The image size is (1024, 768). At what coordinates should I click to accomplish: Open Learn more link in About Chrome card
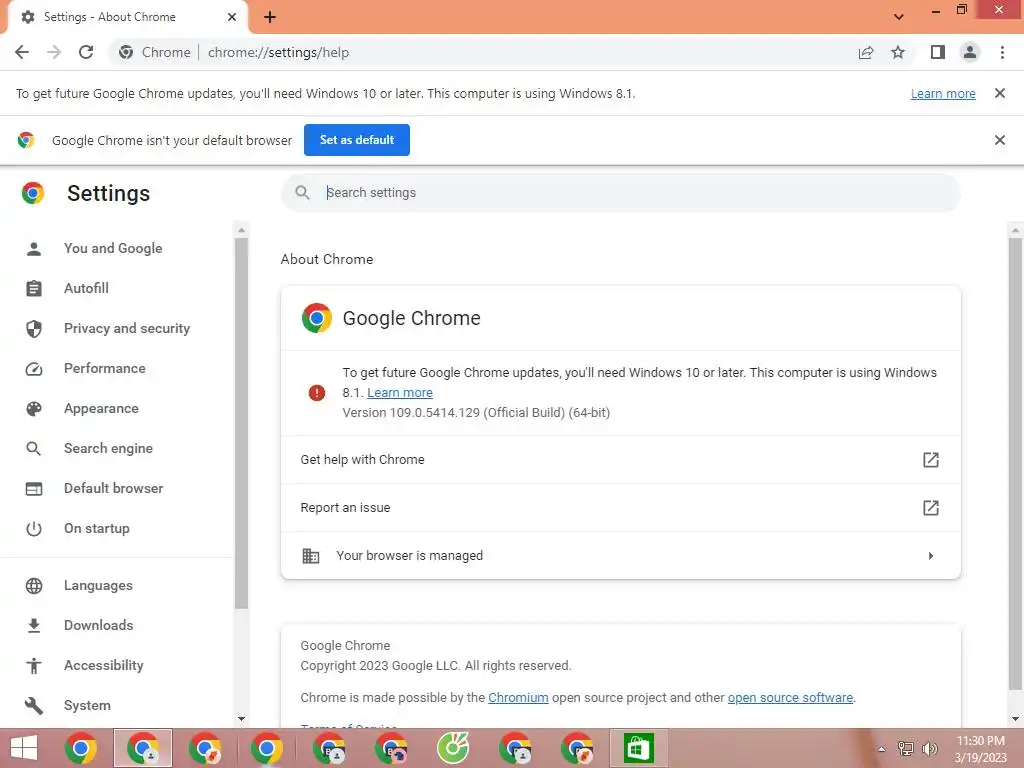[400, 392]
